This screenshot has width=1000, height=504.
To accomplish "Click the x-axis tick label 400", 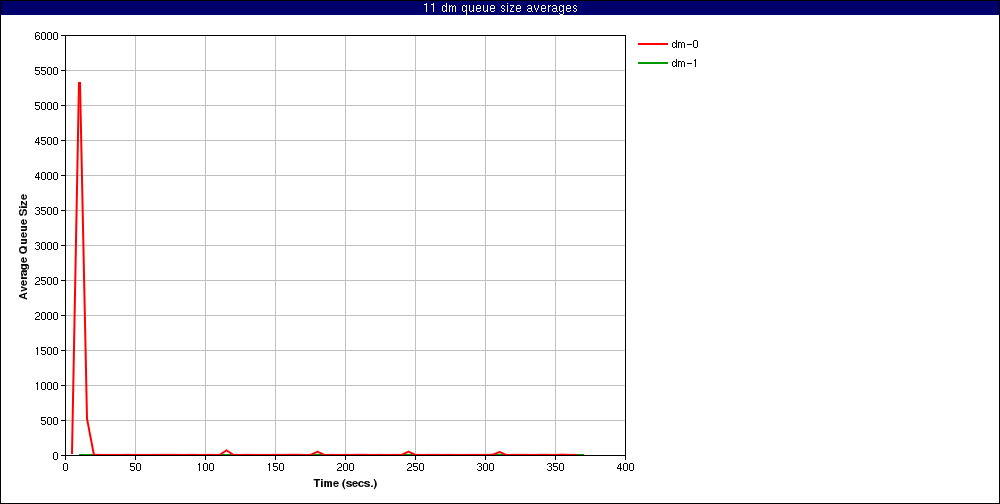I will (x=625, y=467).
